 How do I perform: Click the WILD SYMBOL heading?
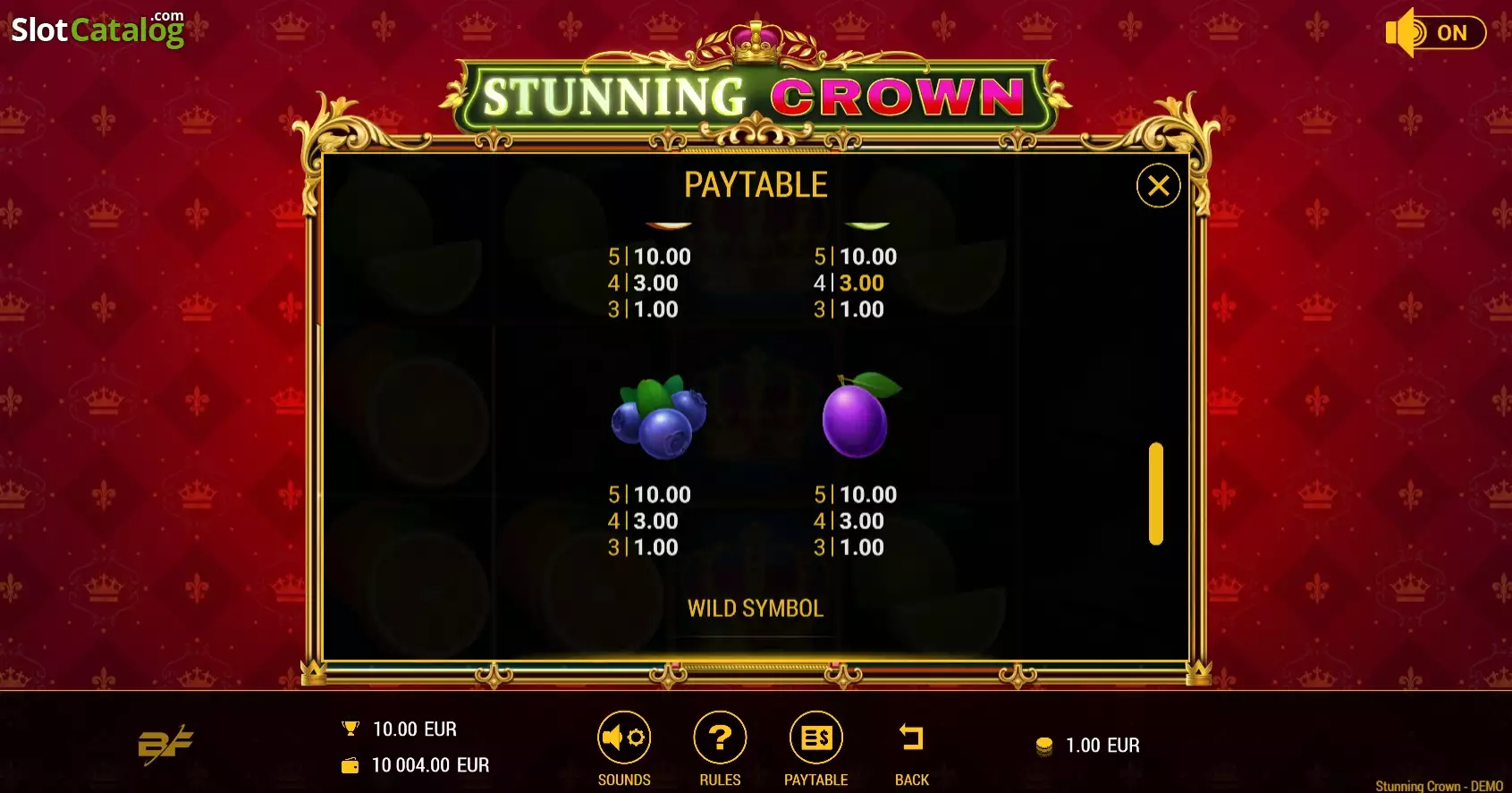[756, 609]
